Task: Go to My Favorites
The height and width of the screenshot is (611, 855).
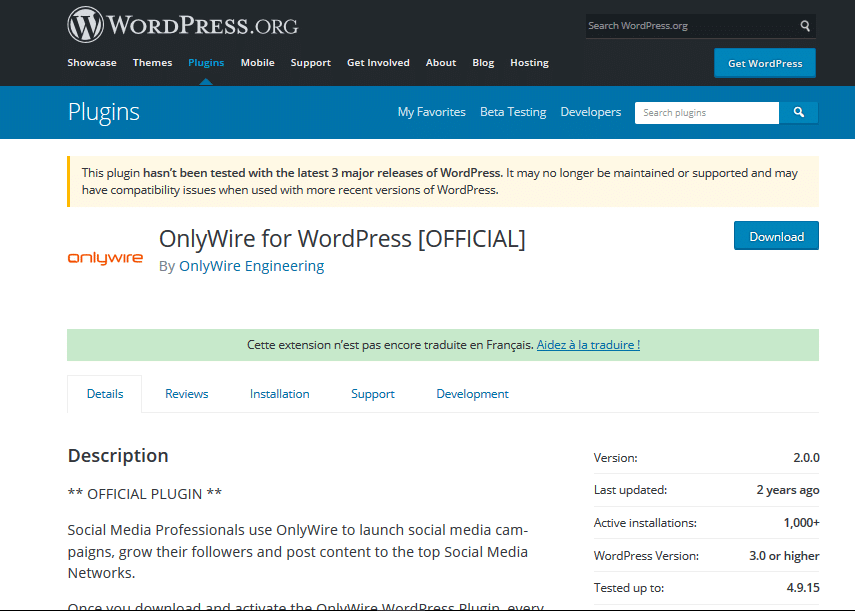Action: click(431, 112)
